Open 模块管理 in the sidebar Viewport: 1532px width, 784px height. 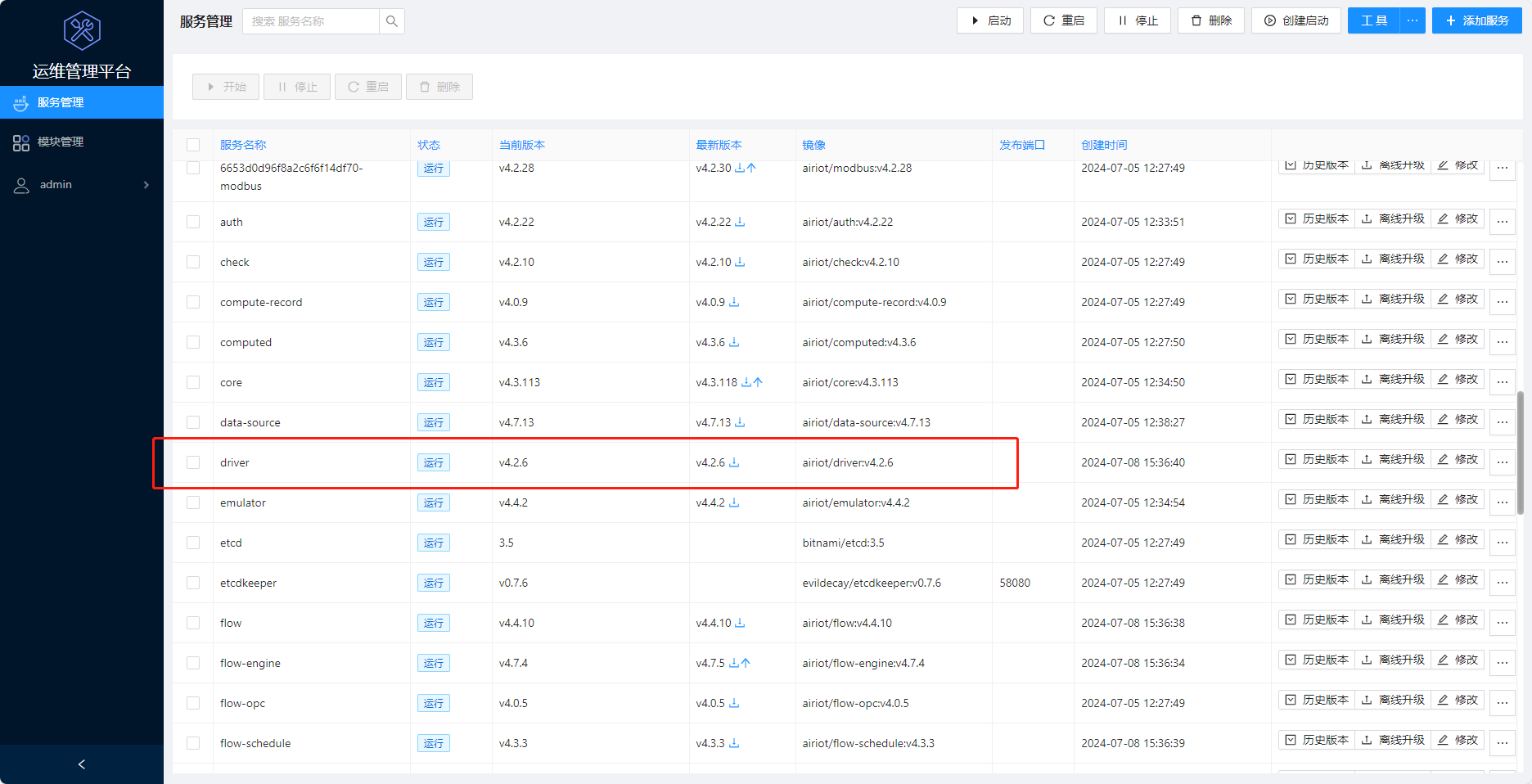click(82, 142)
